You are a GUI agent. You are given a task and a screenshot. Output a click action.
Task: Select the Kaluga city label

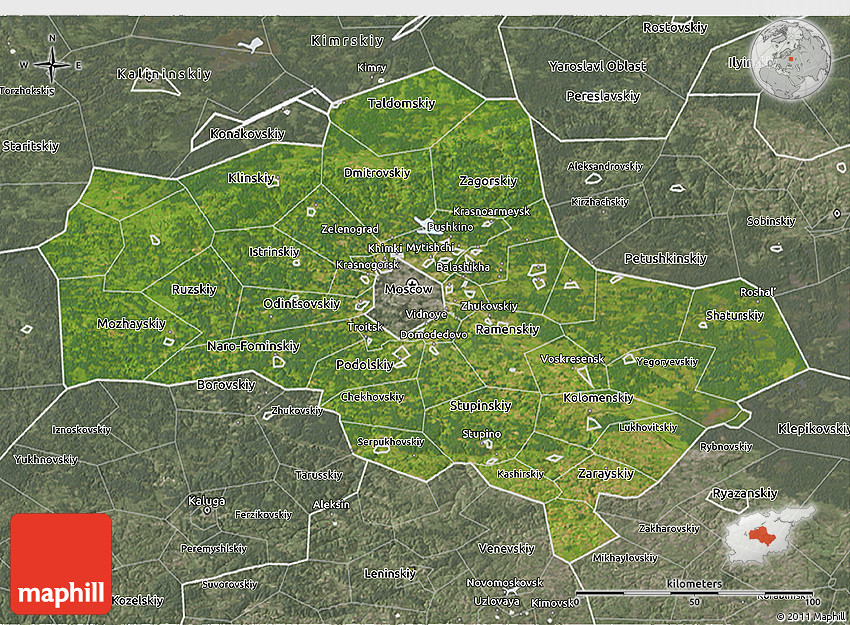pyautogui.click(x=206, y=499)
